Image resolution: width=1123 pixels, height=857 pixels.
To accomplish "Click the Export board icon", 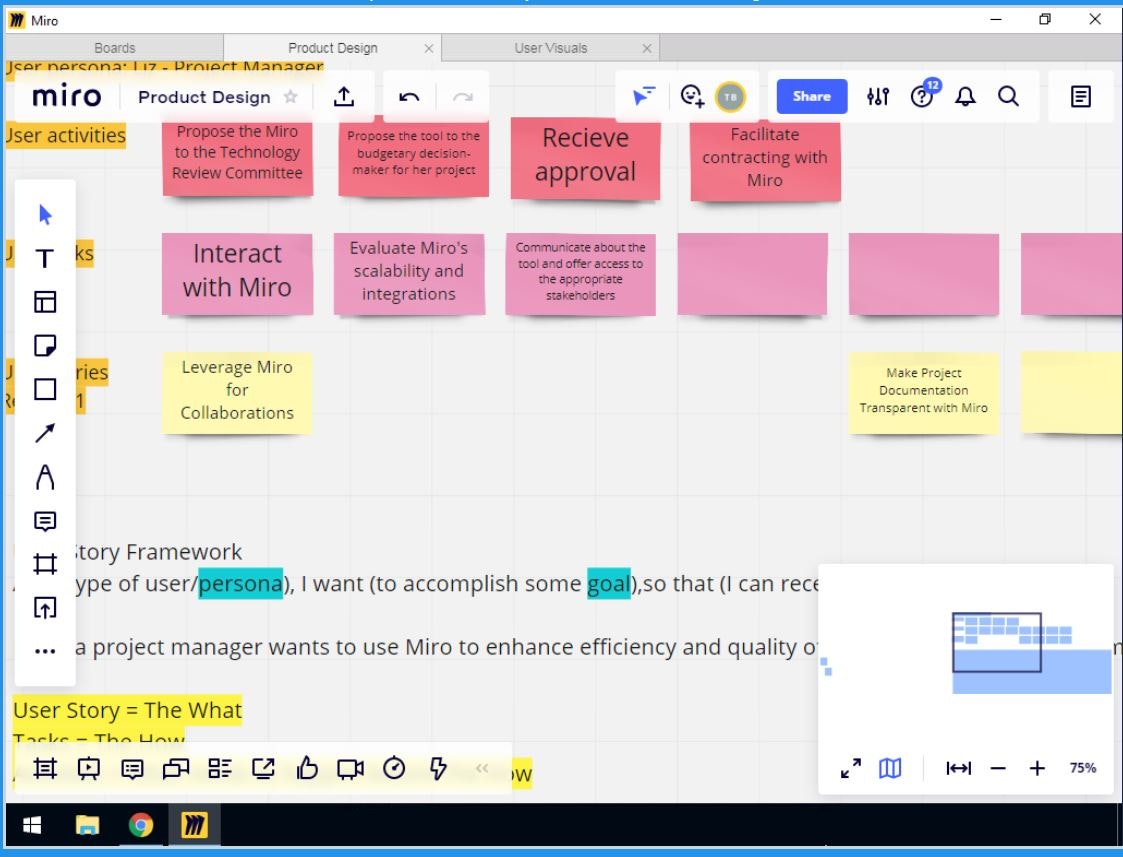I will point(344,97).
